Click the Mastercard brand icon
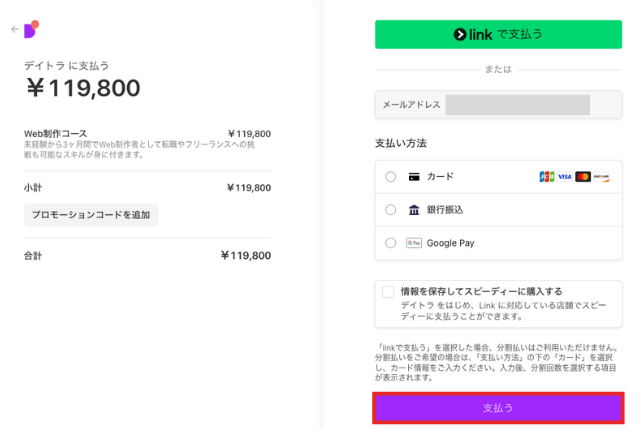 (x=583, y=177)
